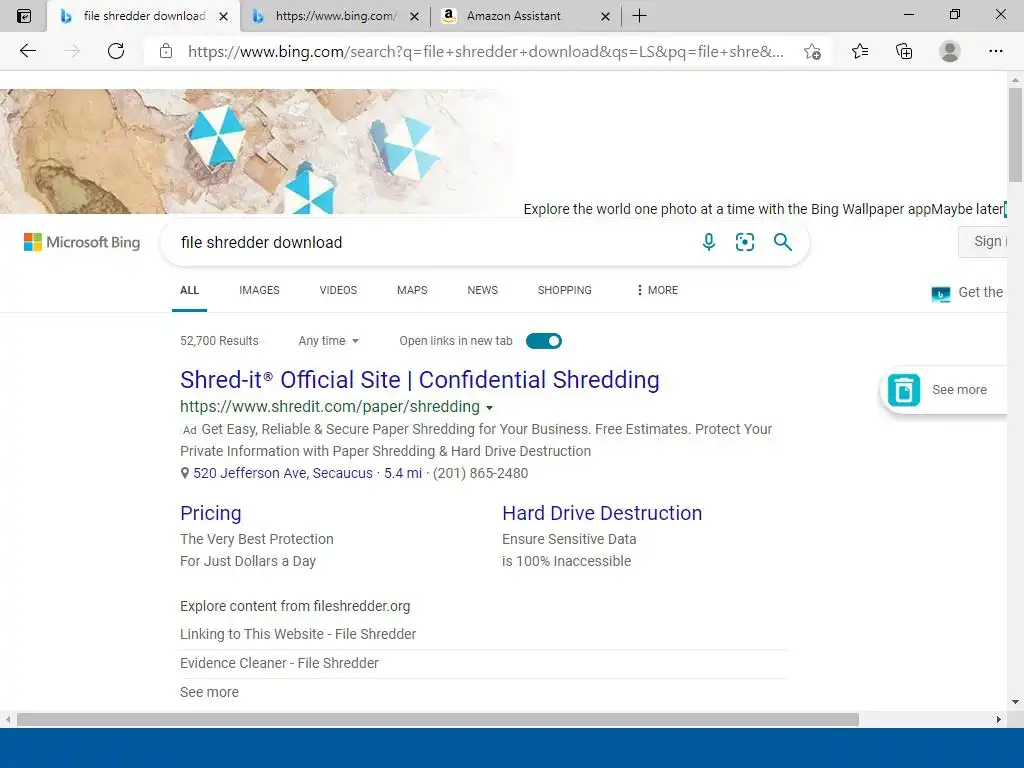1024x768 pixels.
Task: Click the Sign in button
Action: point(984,242)
